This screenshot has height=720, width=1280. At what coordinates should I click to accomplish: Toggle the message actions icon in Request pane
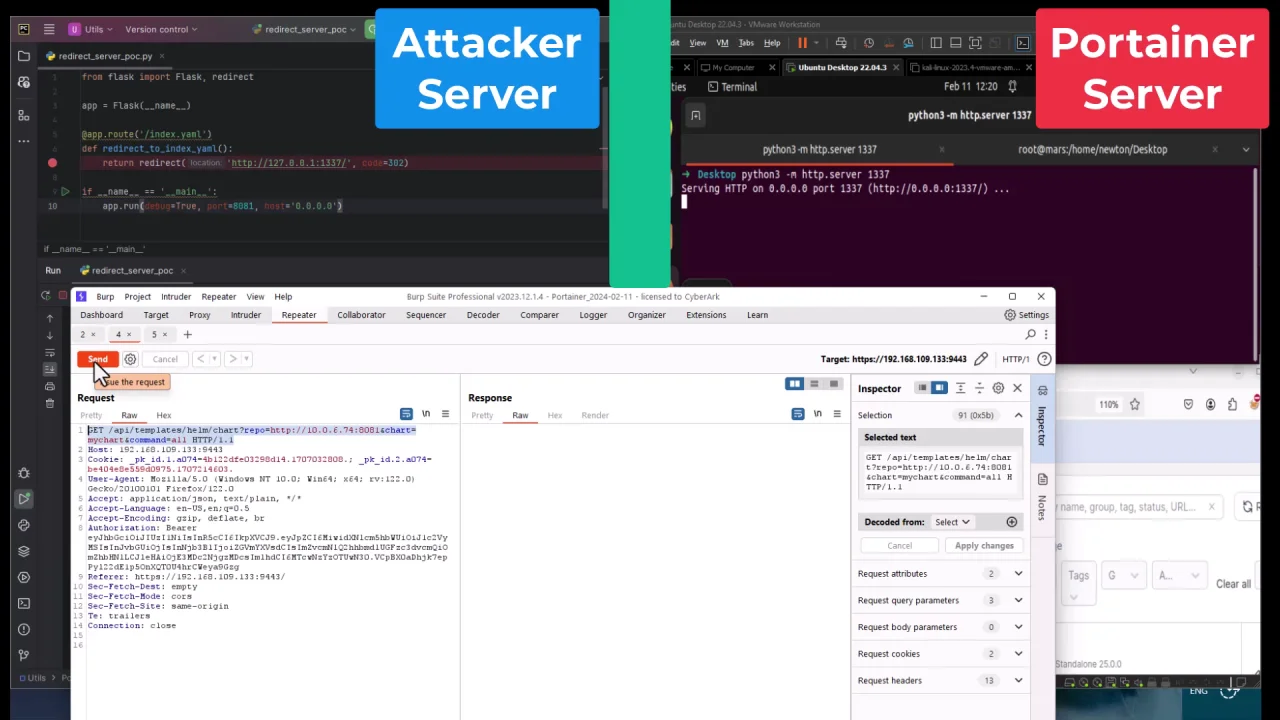(x=406, y=414)
